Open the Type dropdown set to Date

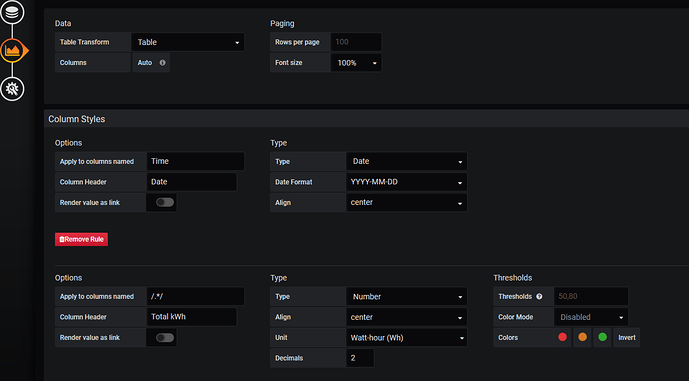click(406, 161)
